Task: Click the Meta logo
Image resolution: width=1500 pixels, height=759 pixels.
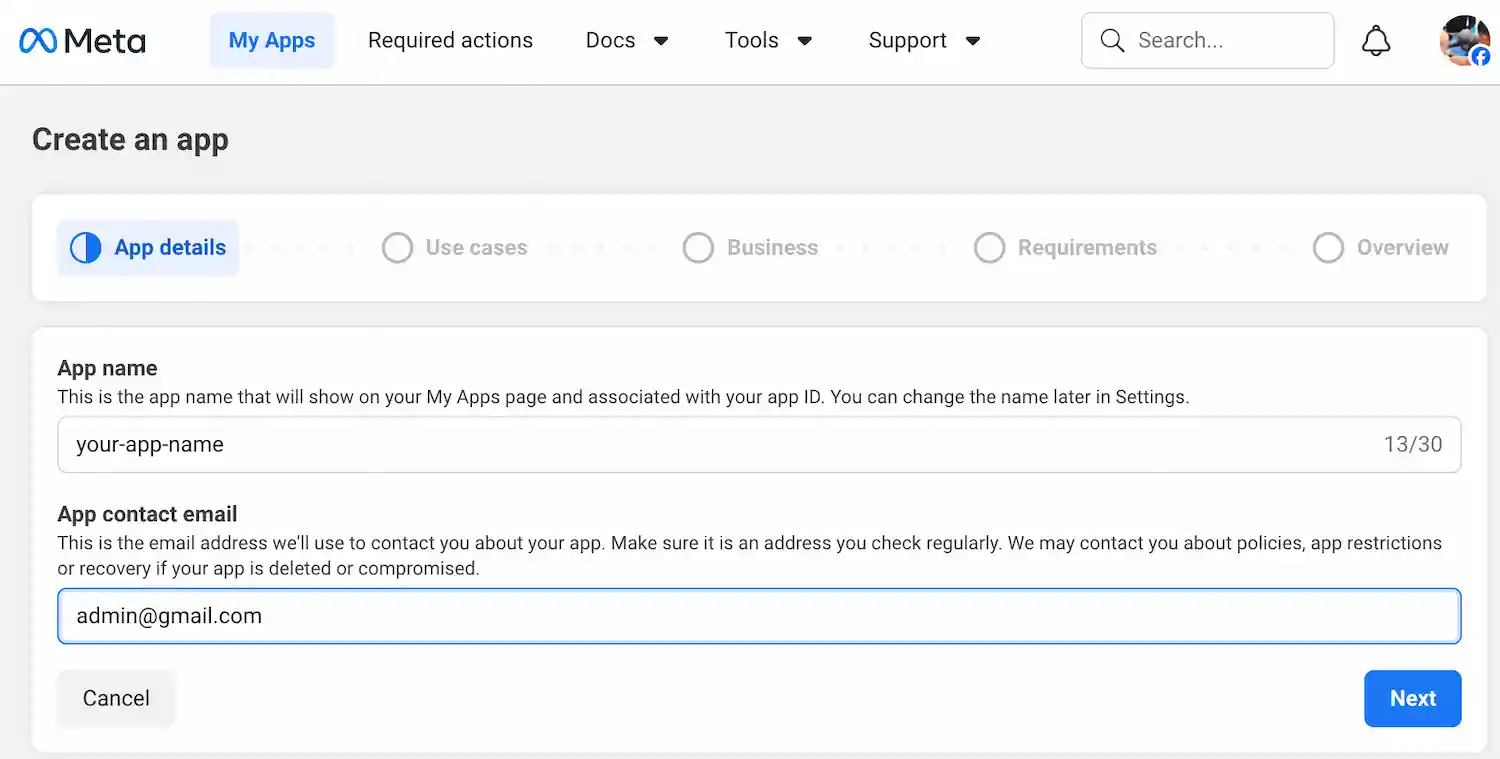Action: (x=81, y=40)
